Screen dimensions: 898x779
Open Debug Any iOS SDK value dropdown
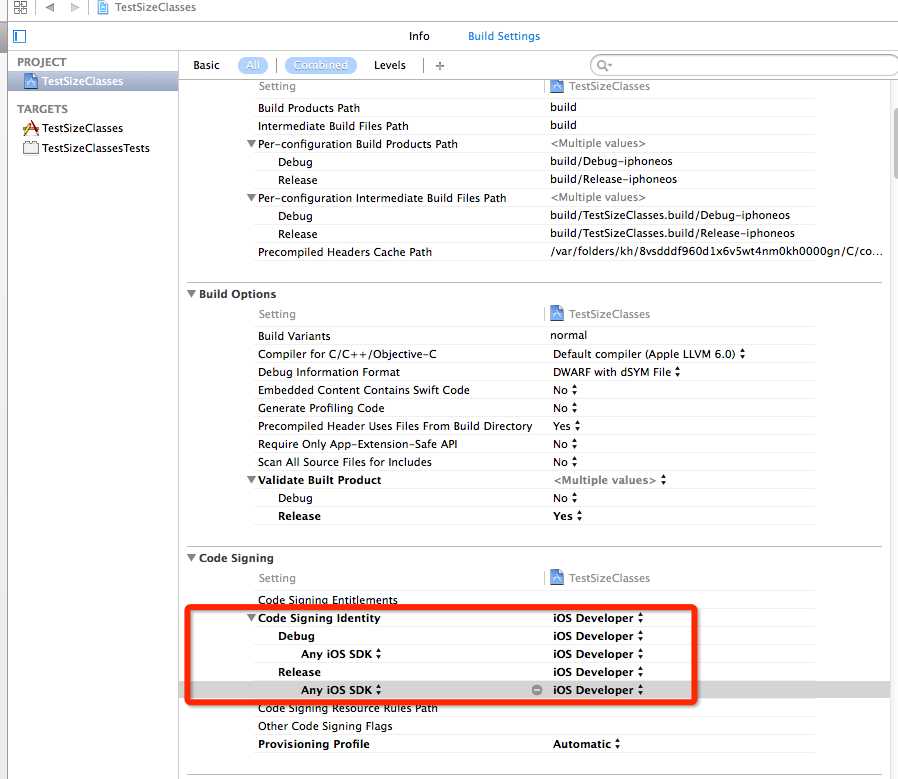click(x=598, y=654)
